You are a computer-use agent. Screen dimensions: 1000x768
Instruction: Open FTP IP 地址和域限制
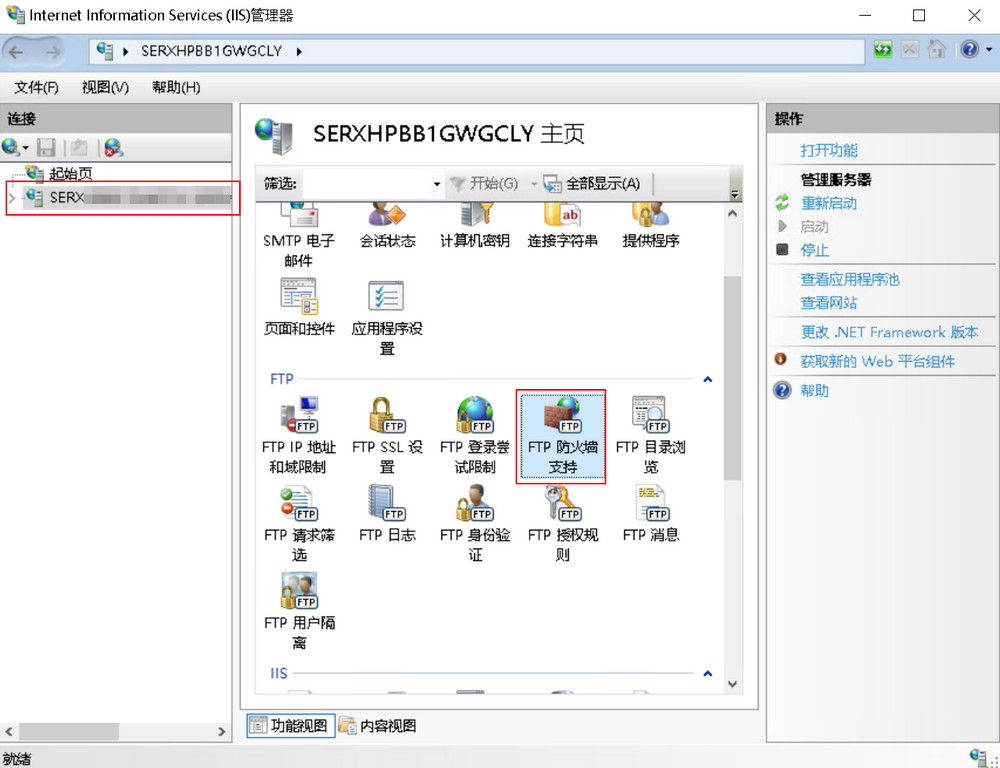click(x=298, y=436)
